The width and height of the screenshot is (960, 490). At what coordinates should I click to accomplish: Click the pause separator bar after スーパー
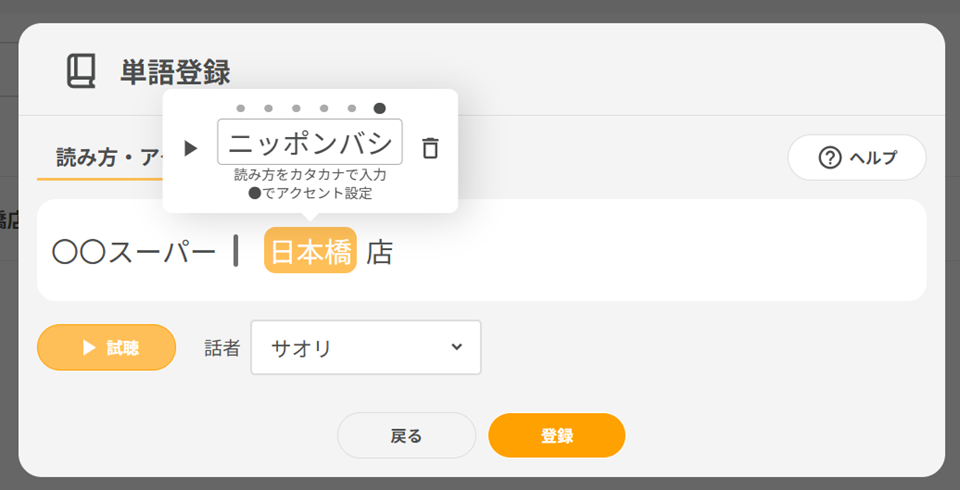236,251
